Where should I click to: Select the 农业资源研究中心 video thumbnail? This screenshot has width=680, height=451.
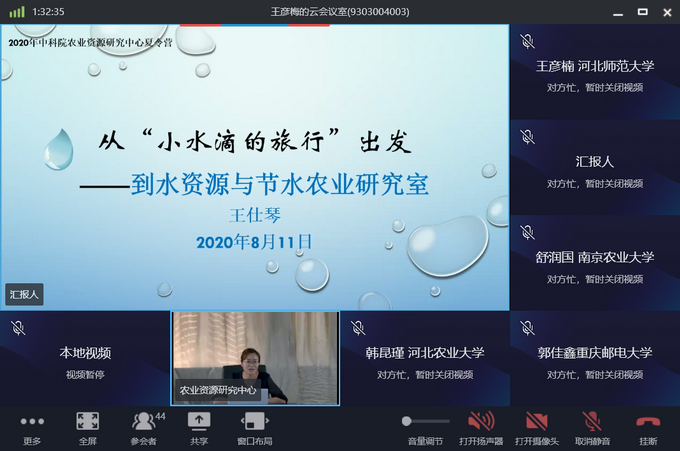tap(255, 358)
